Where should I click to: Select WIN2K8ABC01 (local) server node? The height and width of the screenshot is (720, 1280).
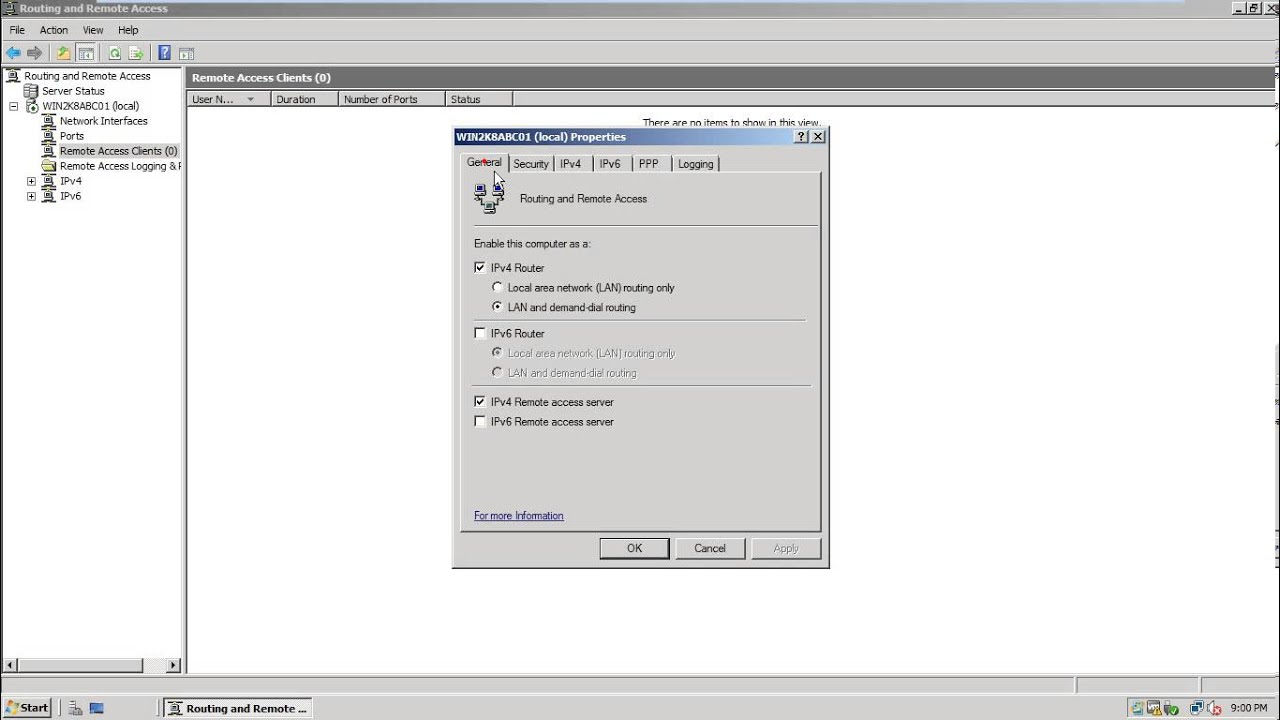tap(90, 106)
